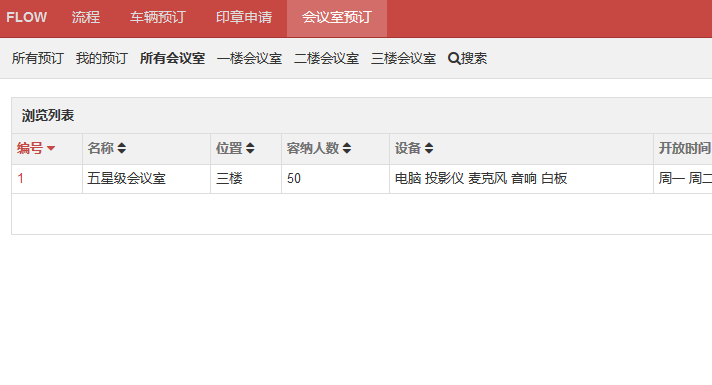Open the 车辆预订 menu item
Image resolution: width=712 pixels, height=385 pixels.
pos(158,17)
